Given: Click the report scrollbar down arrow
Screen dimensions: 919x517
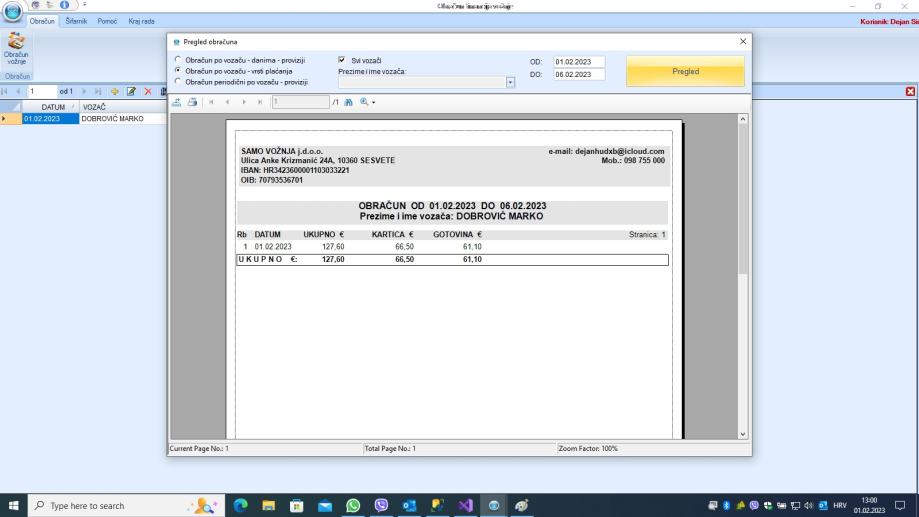Looking at the screenshot, I should (743, 434).
